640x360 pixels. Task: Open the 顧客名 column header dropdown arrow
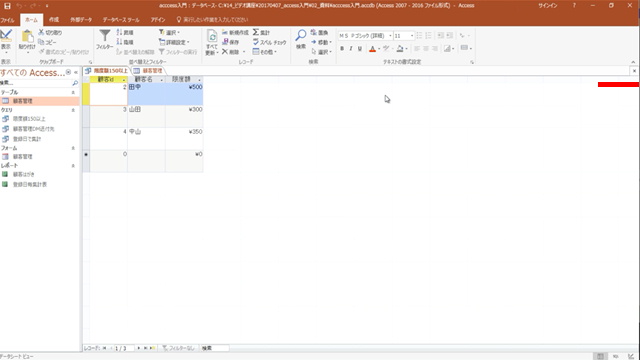coord(162,80)
